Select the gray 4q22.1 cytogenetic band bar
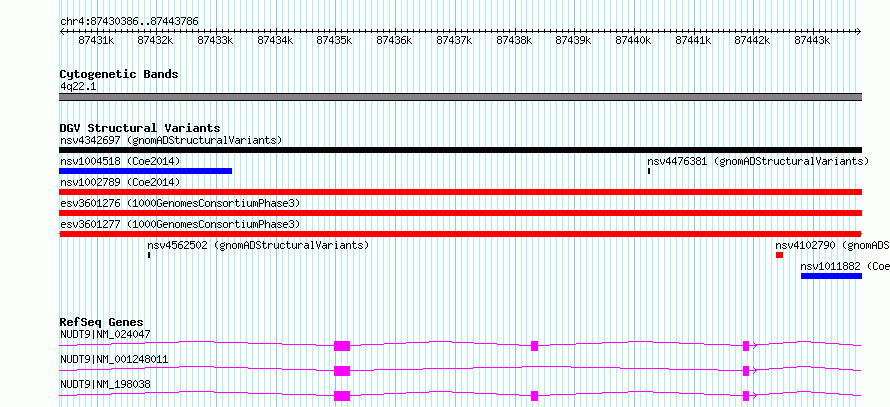 460,97
